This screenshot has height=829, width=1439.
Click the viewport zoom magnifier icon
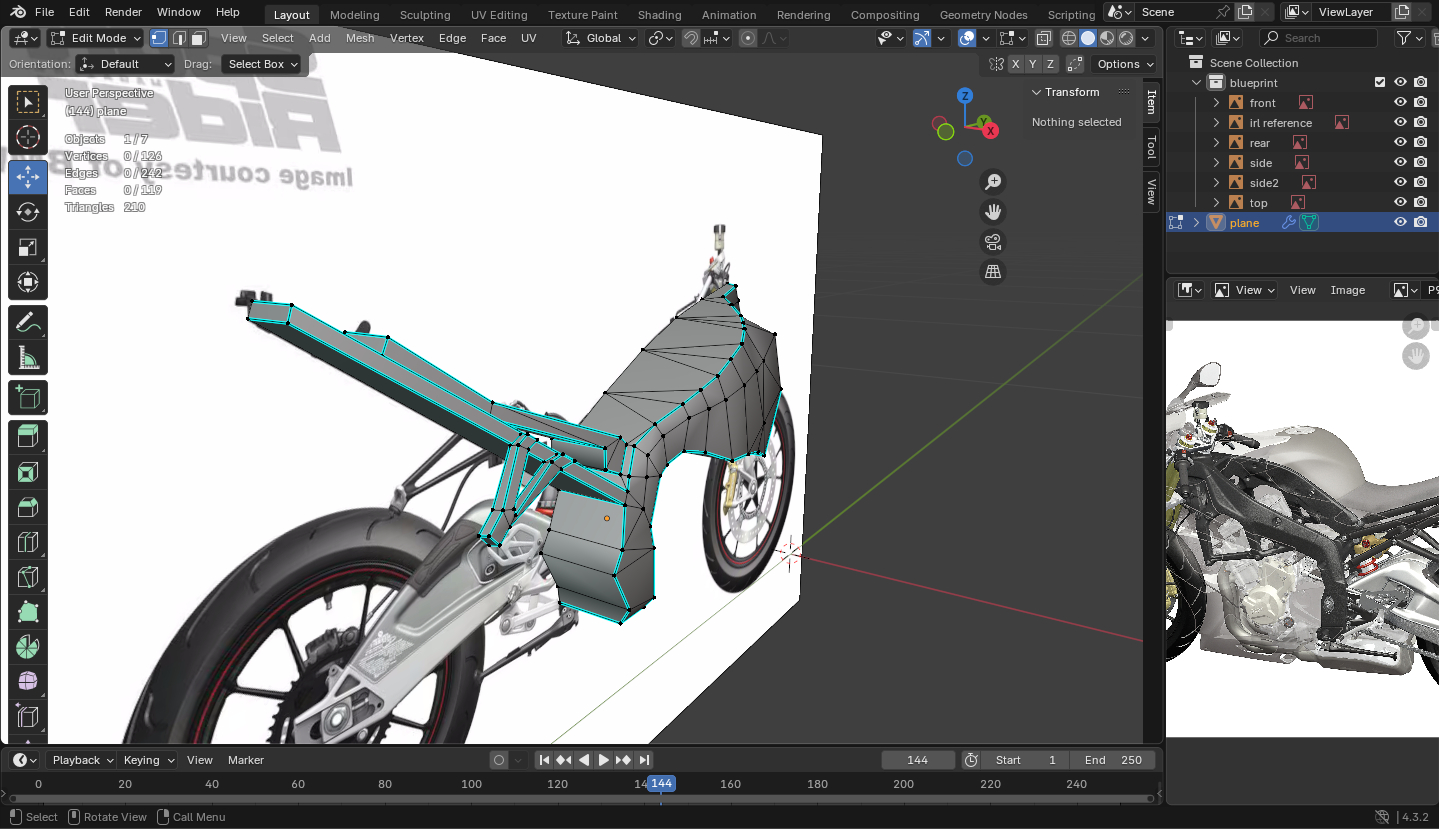tap(993, 182)
